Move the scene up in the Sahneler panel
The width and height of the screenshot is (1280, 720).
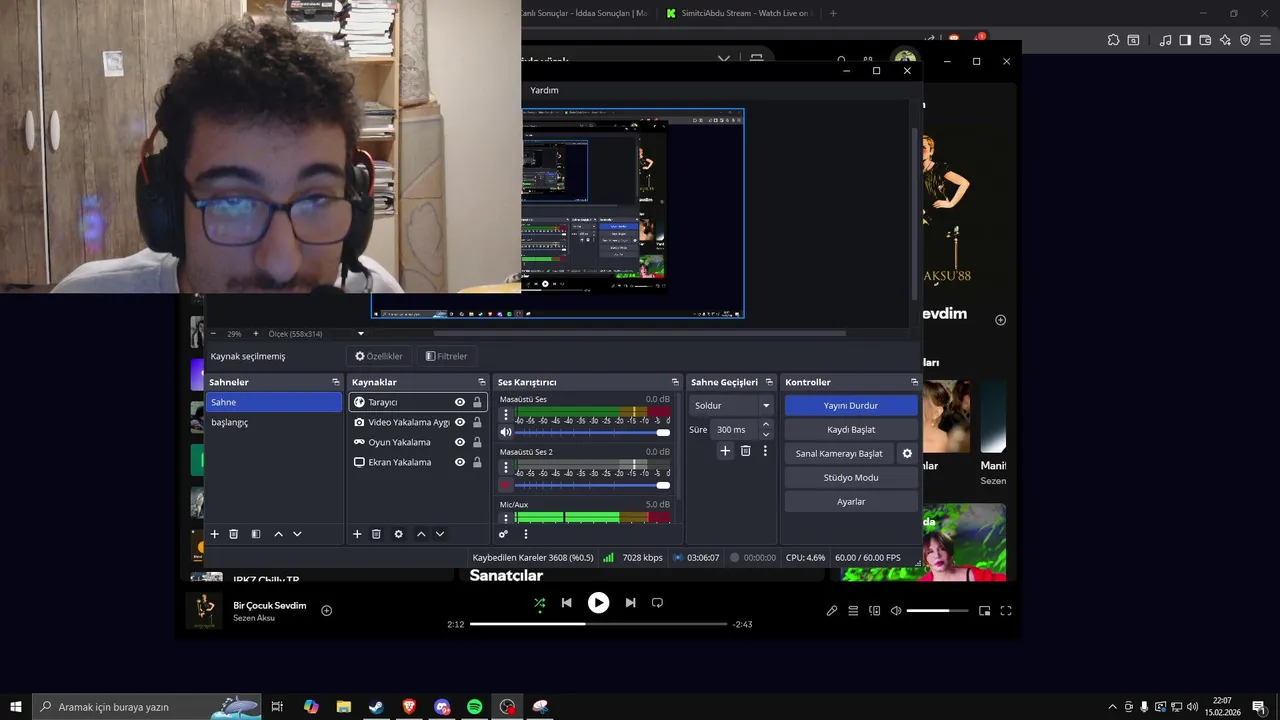pos(278,534)
